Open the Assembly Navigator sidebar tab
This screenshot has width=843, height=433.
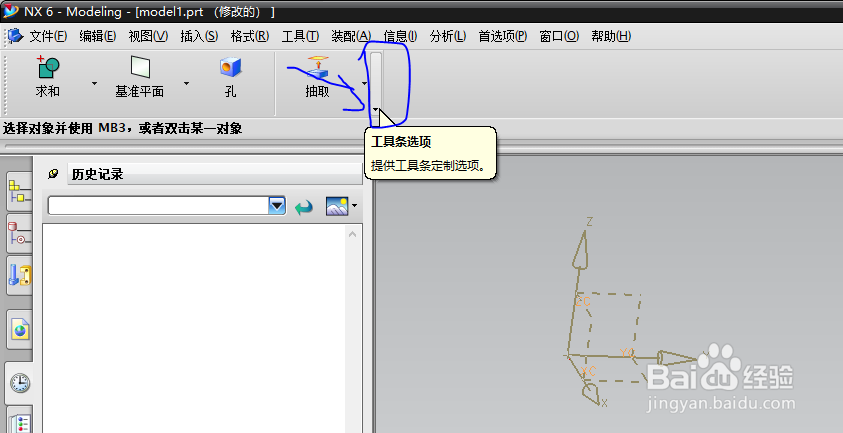coord(19,190)
